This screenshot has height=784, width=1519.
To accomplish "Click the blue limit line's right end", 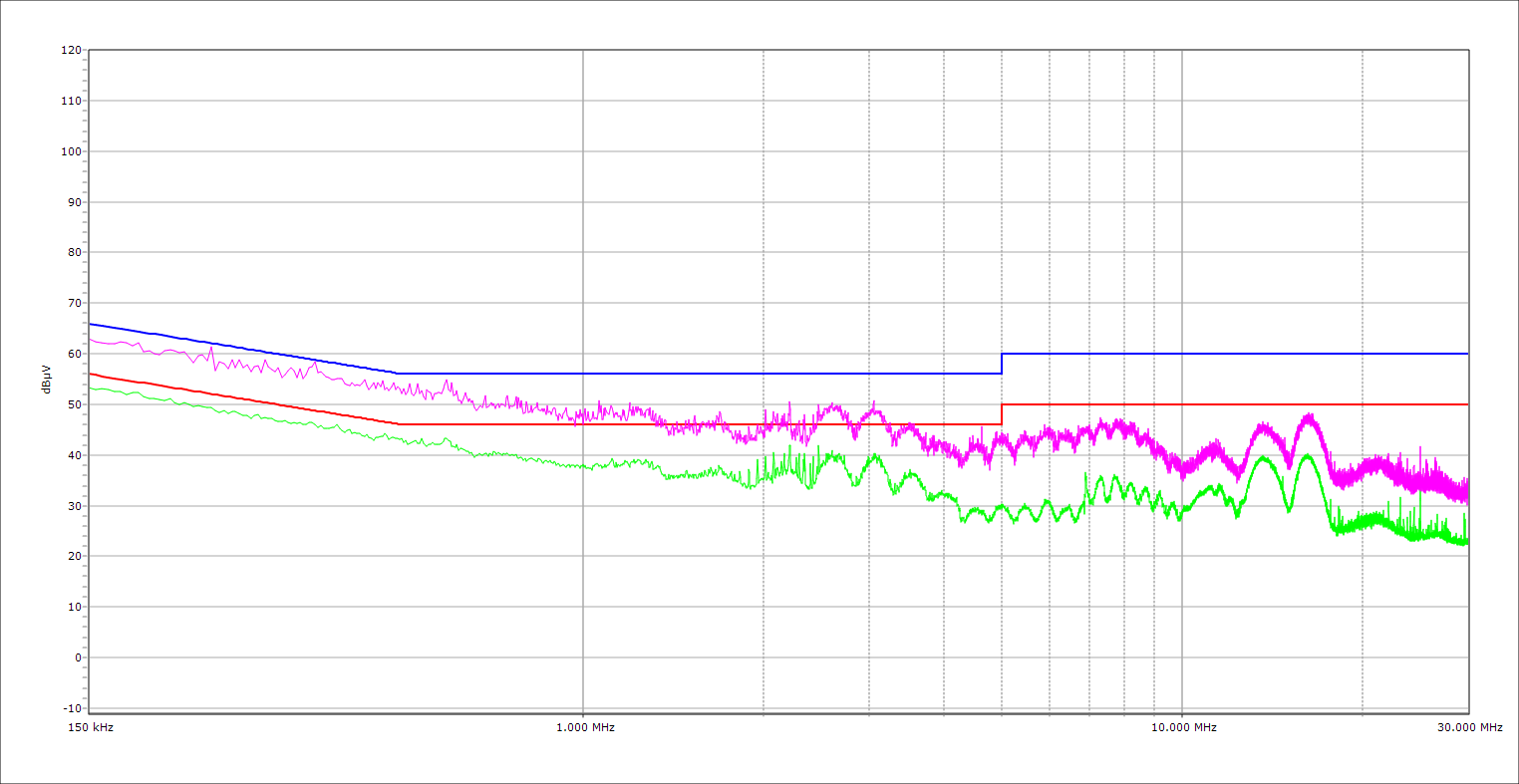I will pos(1467,354).
